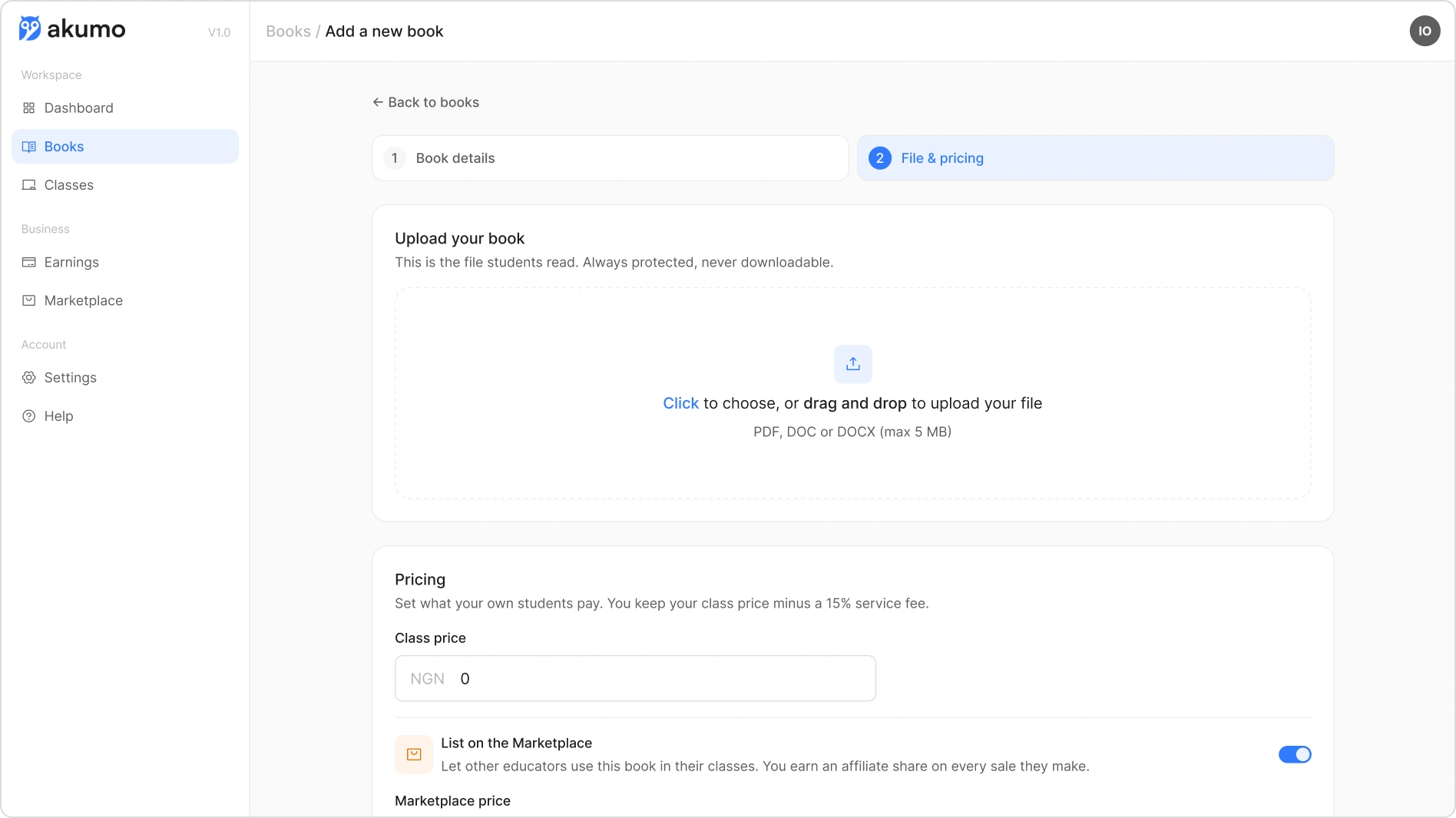The height and width of the screenshot is (818, 1456).
Task: Open the IO user avatar
Action: 1425,31
